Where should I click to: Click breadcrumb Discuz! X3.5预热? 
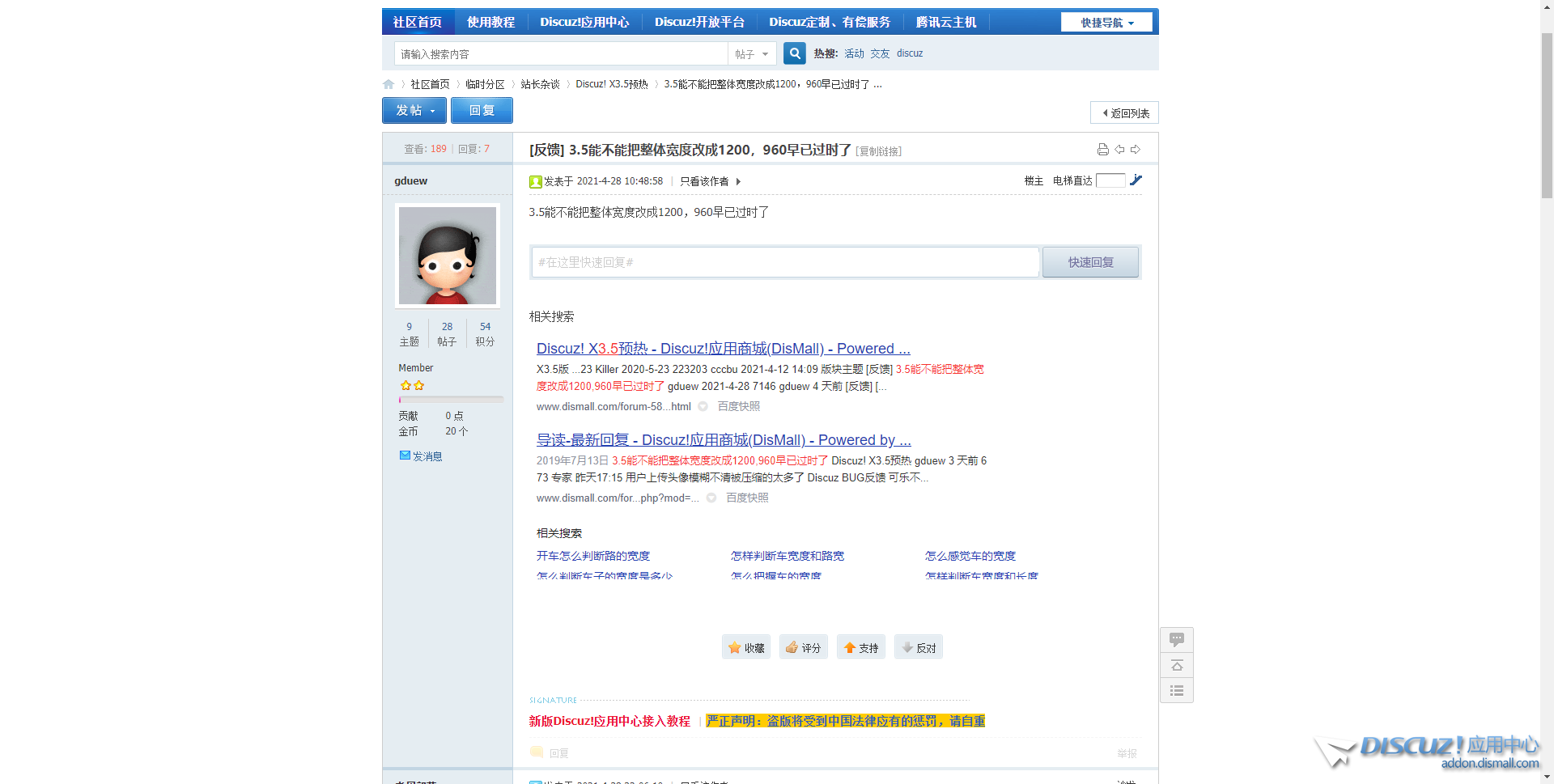612,84
